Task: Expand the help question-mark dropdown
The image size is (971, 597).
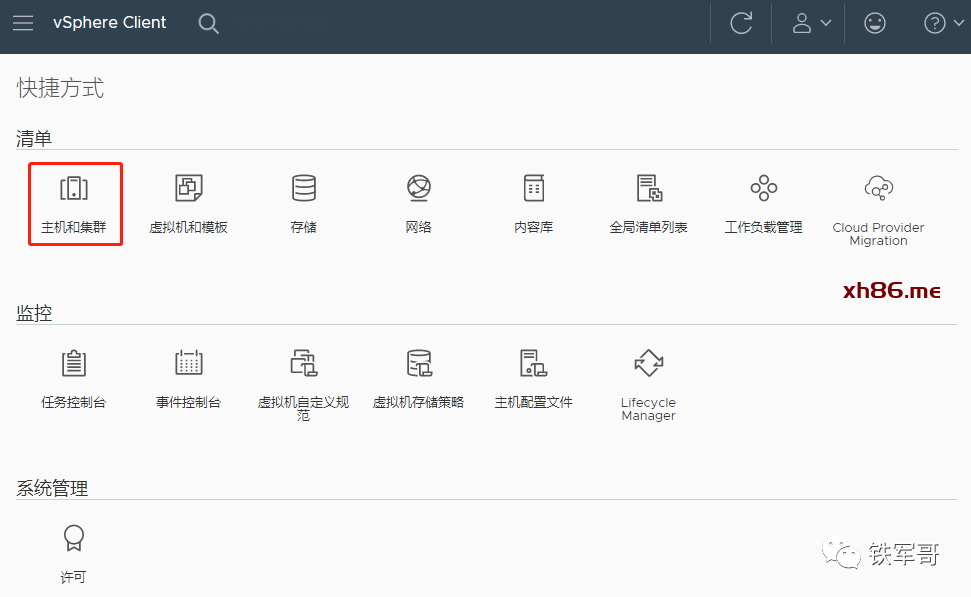Action: 943,23
